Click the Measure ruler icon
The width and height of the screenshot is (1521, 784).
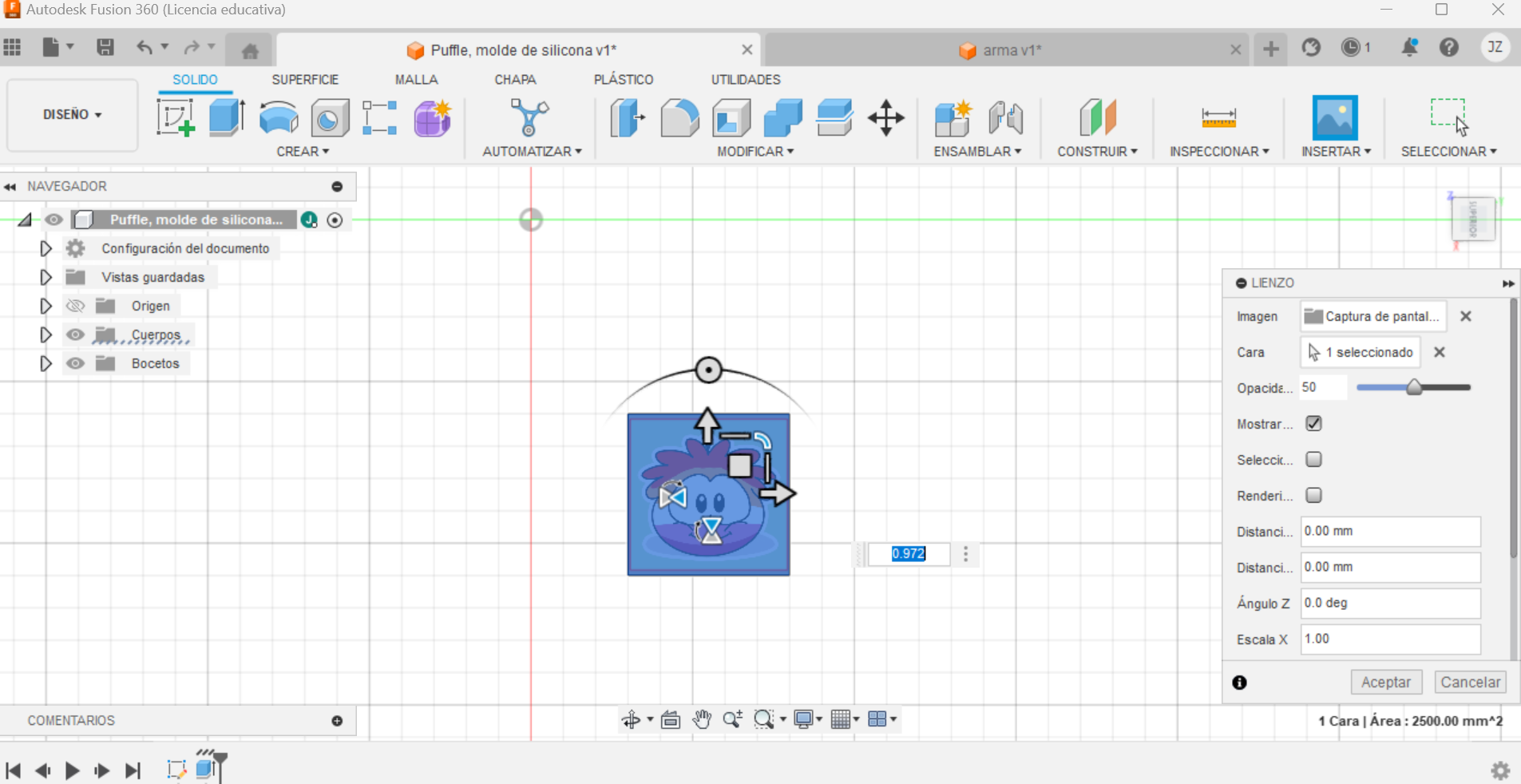[1218, 118]
